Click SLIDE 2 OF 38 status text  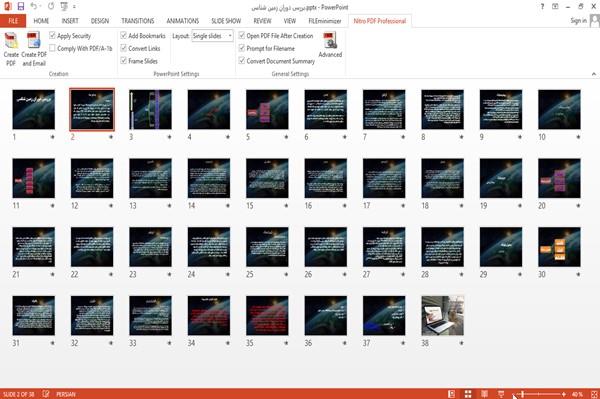click(x=18, y=394)
